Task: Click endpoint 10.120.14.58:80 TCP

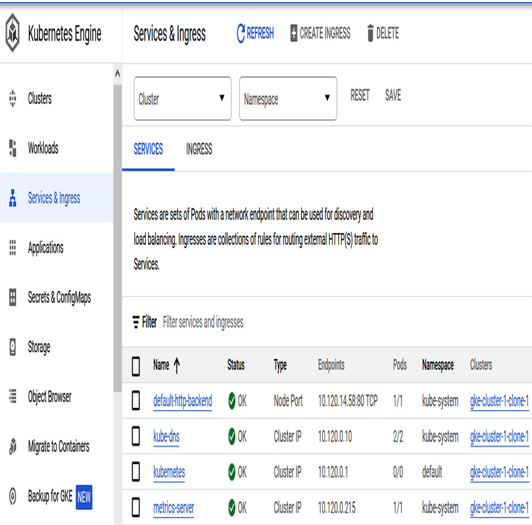Action: click(x=348, y=401)
